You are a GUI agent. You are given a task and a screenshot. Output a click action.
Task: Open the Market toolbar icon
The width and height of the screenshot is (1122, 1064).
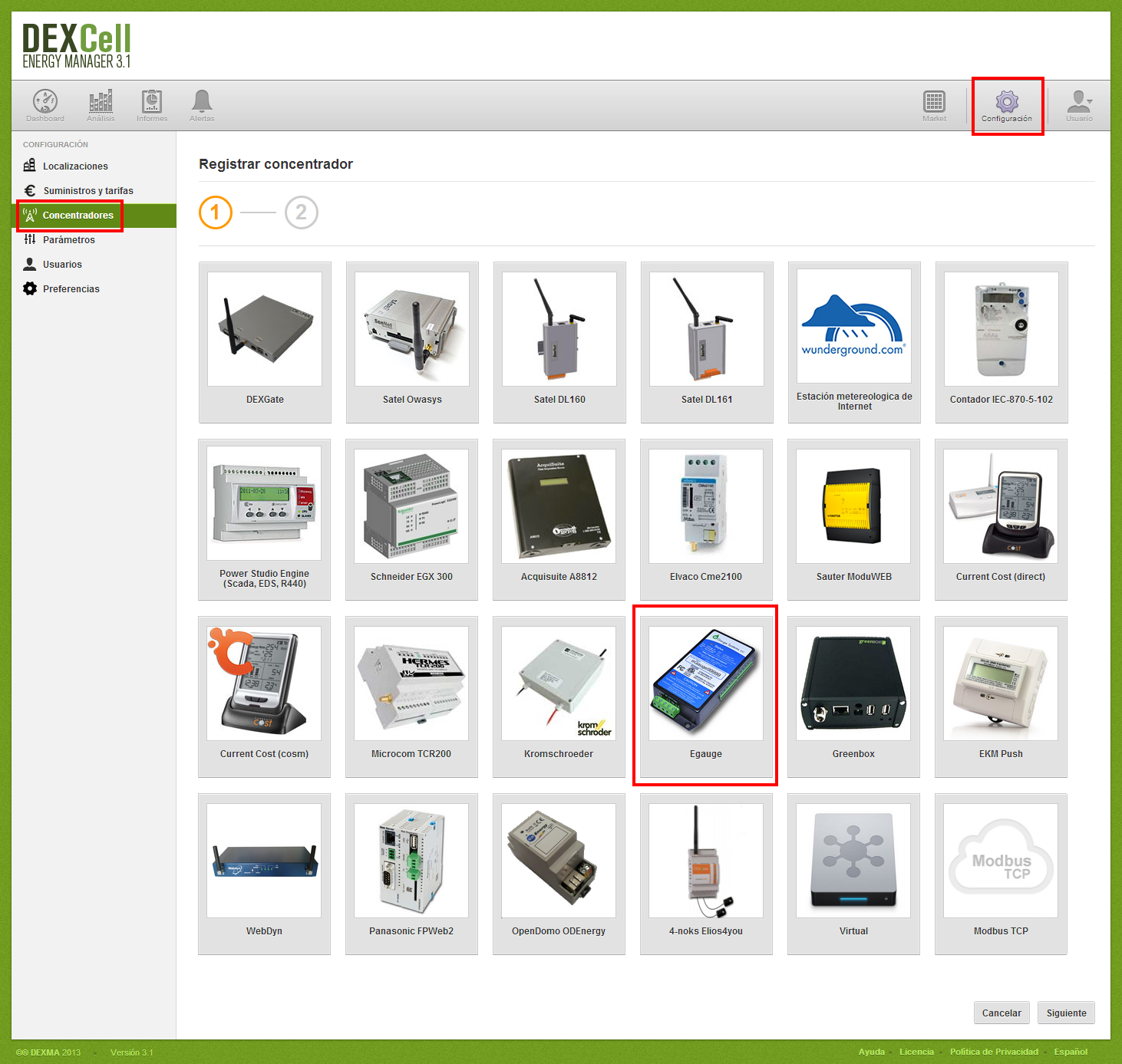coord(934,106)
